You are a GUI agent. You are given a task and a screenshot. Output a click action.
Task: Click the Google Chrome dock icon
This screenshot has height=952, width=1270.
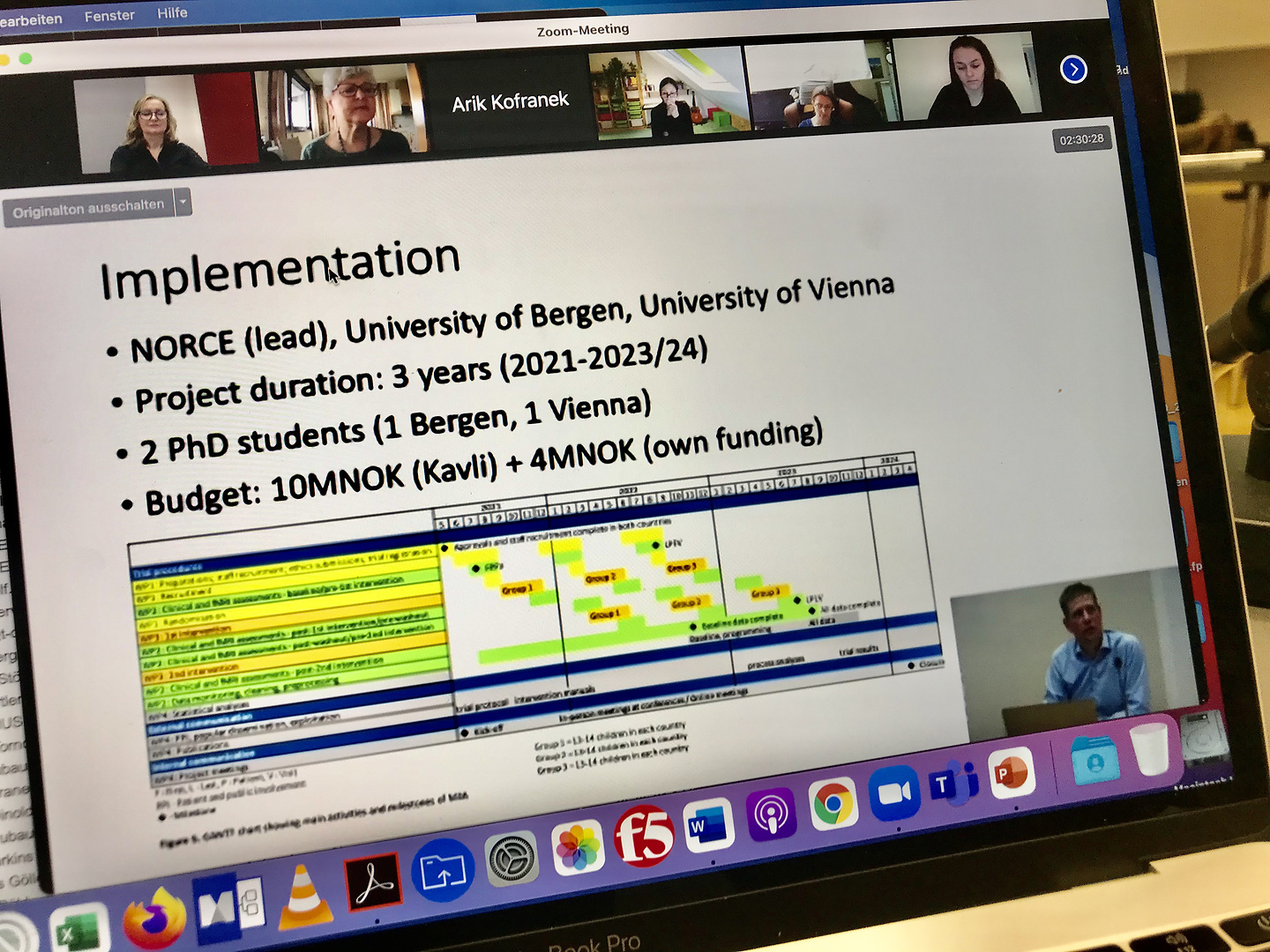click(833, 803)
